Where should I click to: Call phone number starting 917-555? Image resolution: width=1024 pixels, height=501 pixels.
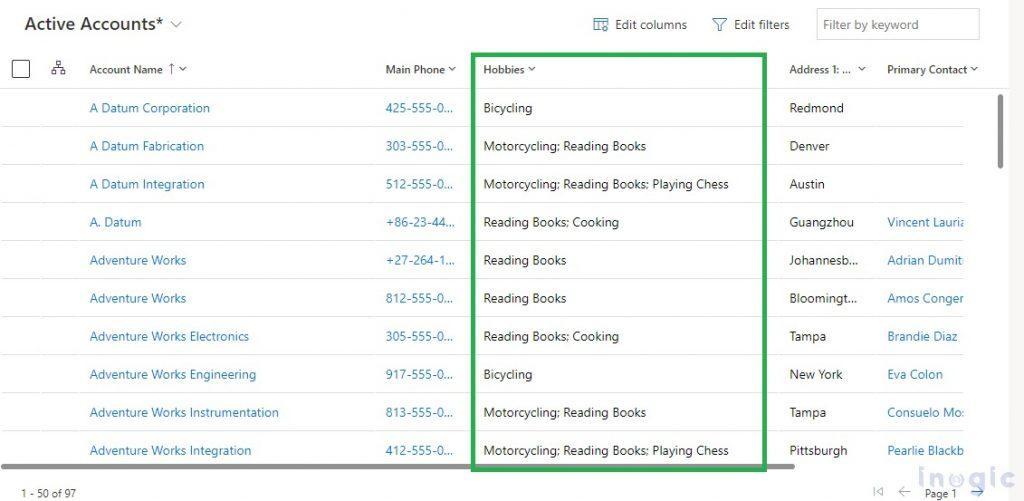pos(419,374)
